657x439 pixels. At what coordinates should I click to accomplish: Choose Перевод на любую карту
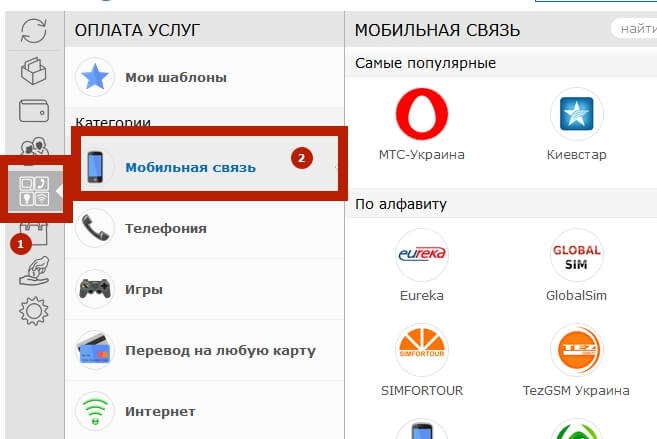pyautogui.click(x=204, y=350)
